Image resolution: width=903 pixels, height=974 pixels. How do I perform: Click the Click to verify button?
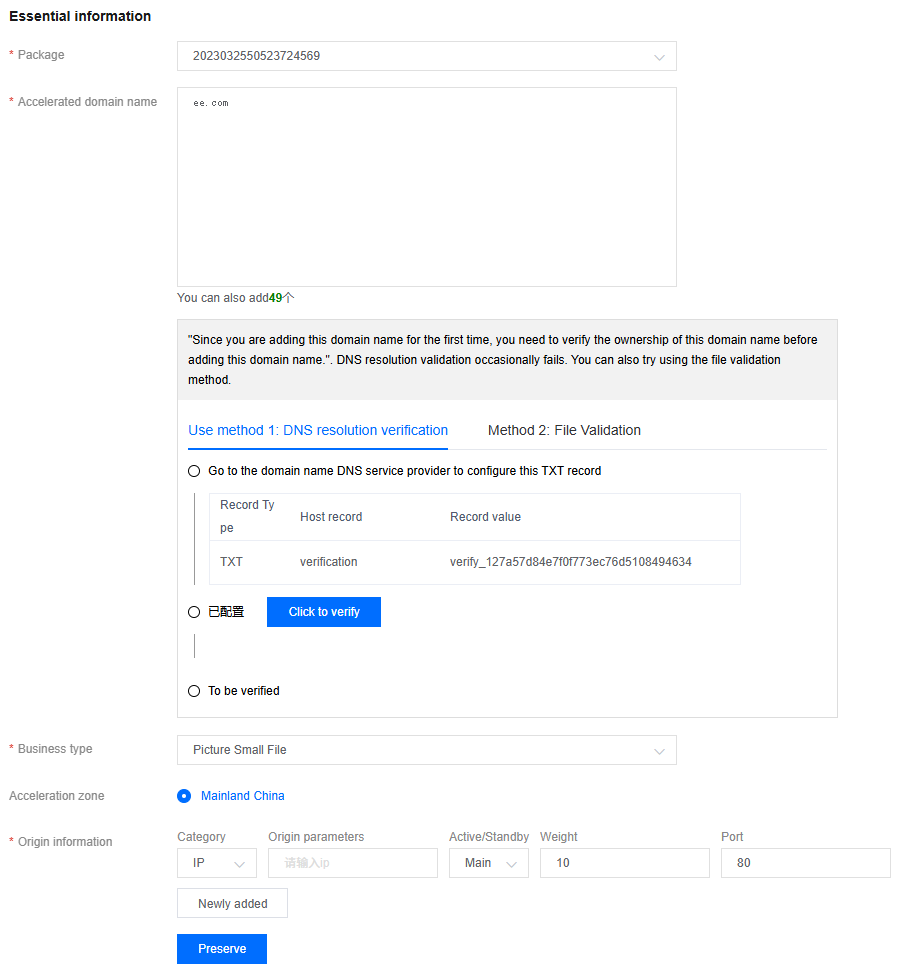click(x=324, y=612)
